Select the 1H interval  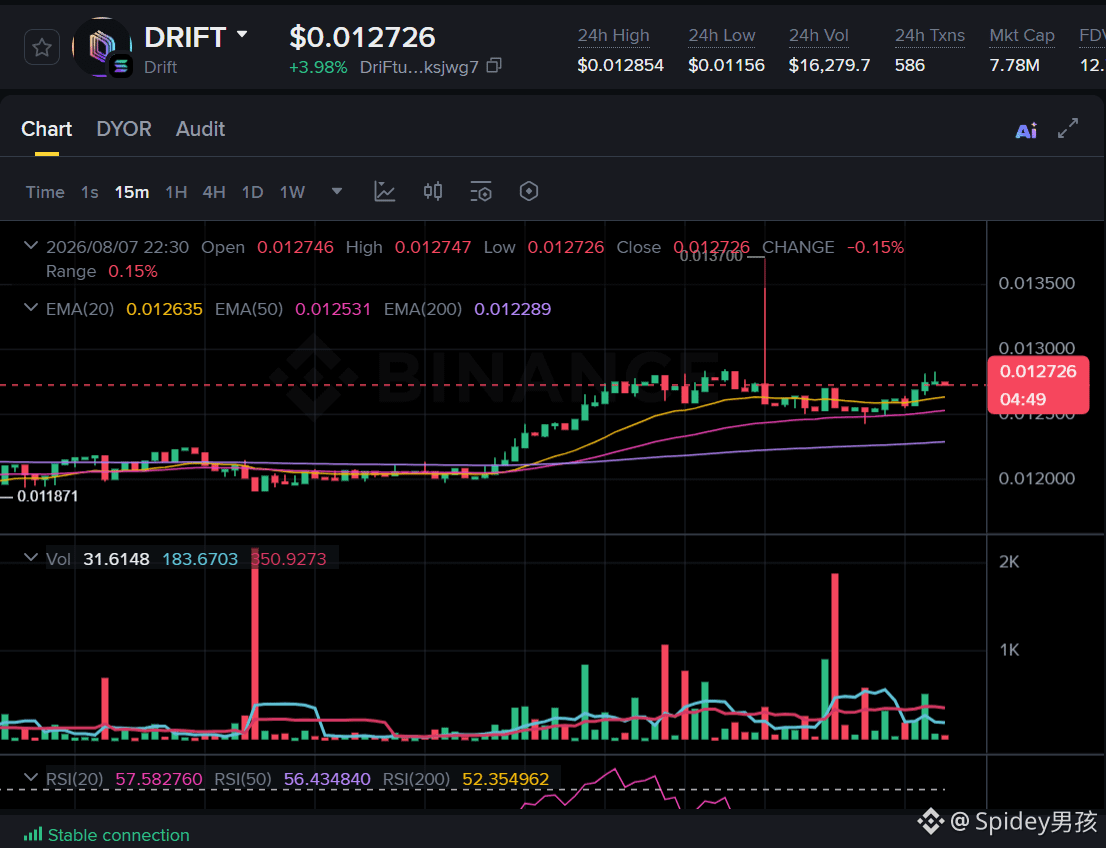click(176, 192)
